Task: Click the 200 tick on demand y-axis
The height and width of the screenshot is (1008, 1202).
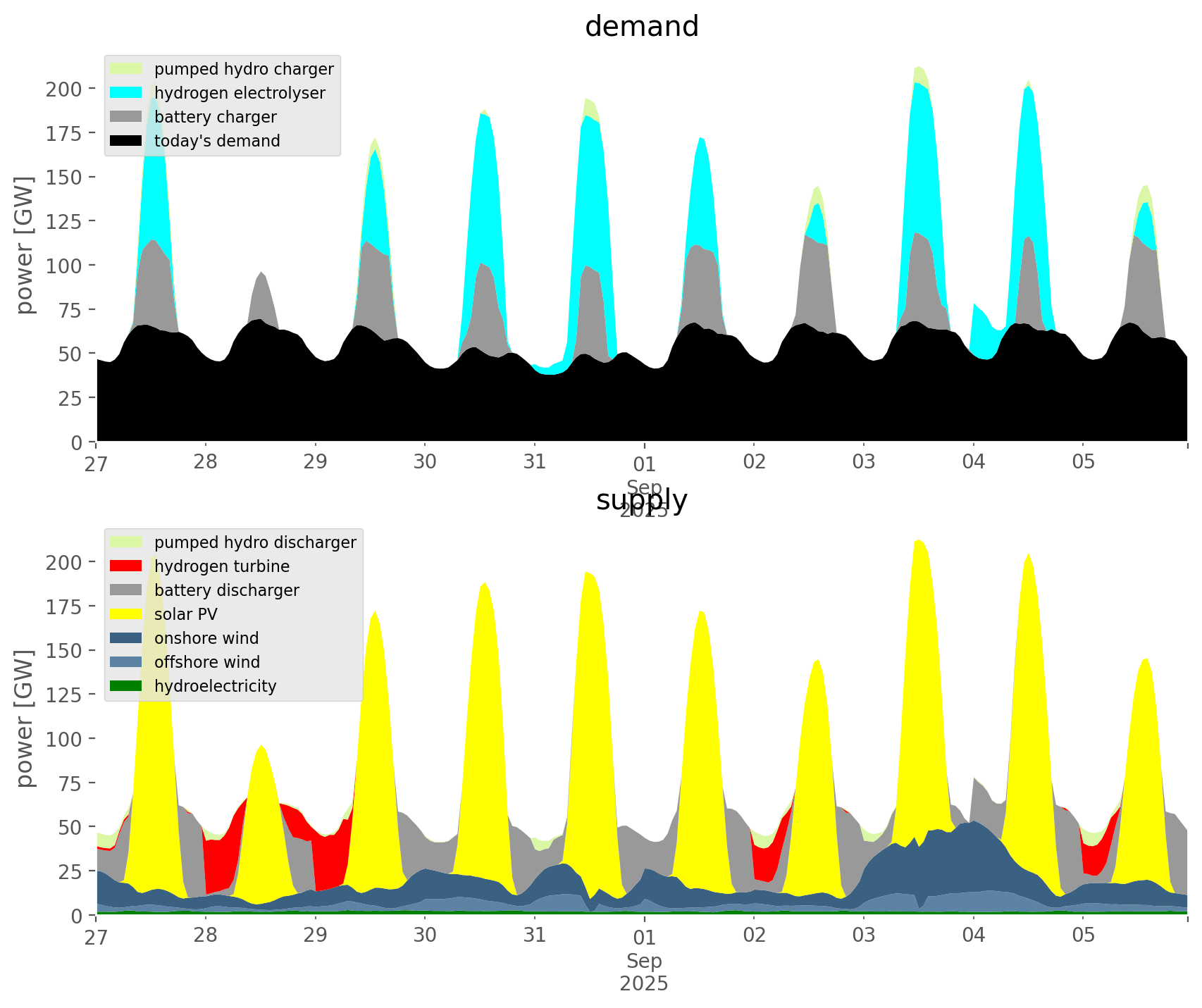Action: (63, 89)
